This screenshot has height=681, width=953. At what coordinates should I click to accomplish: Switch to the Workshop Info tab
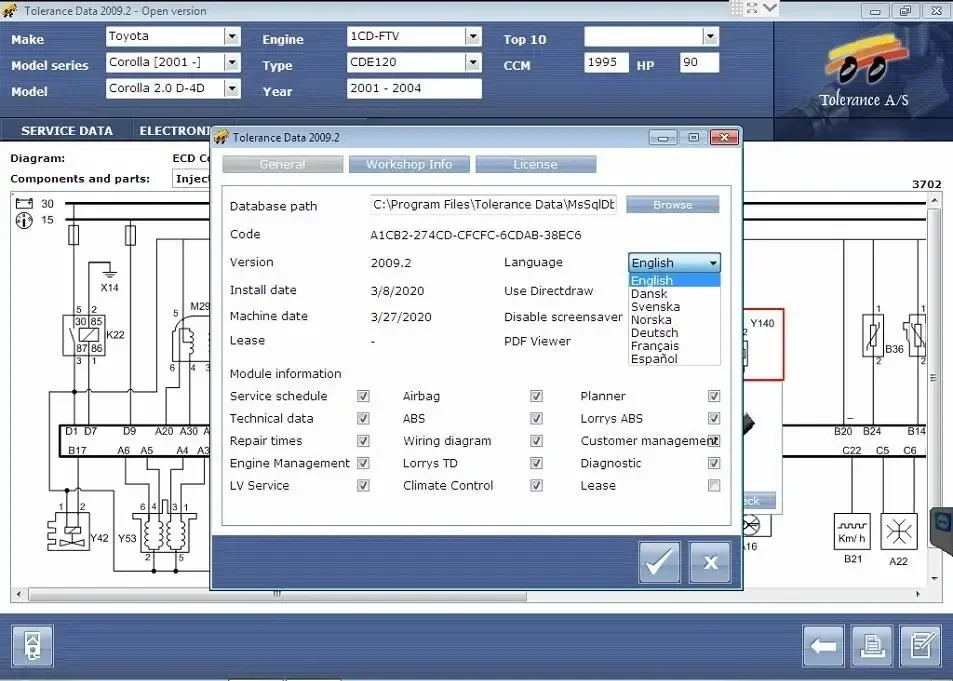[x=409, y=164]
